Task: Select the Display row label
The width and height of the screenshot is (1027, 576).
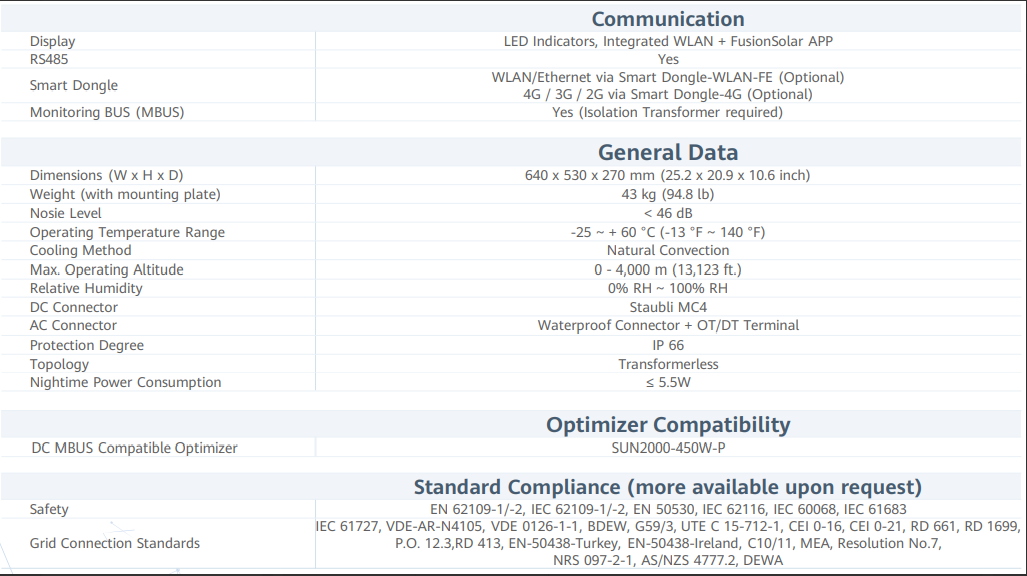Action: (x=52, y=41)
